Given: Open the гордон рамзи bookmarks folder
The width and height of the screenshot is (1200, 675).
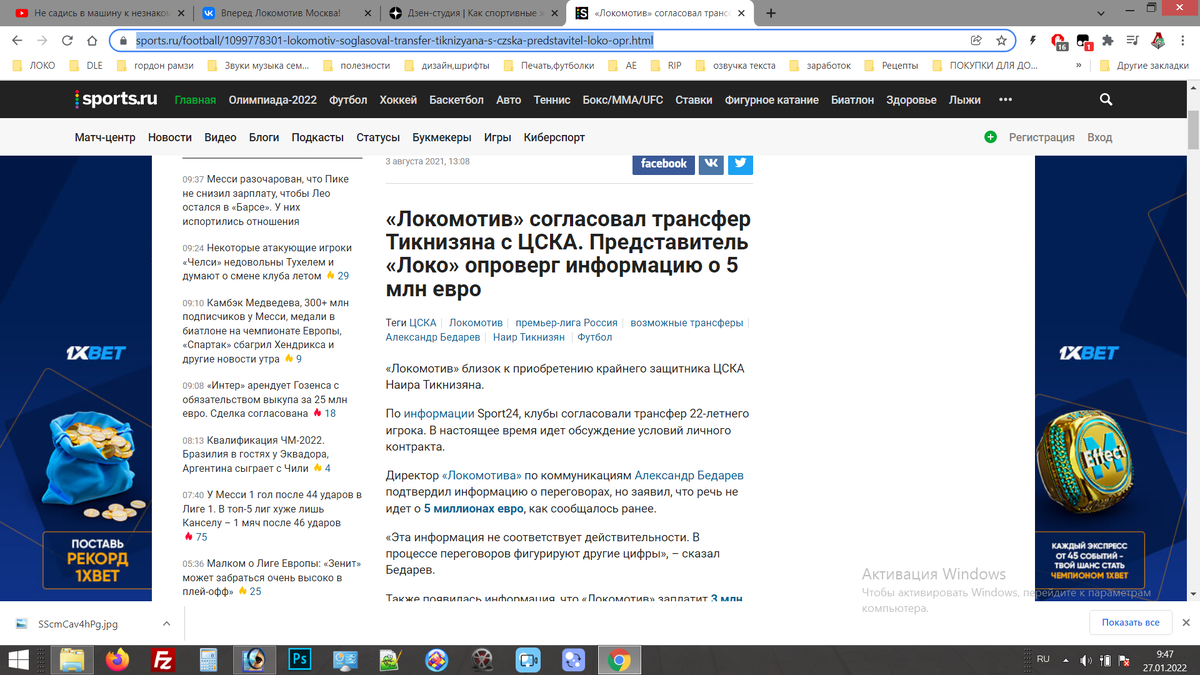Looking at the screenshot, I should [x=155, y=65].
